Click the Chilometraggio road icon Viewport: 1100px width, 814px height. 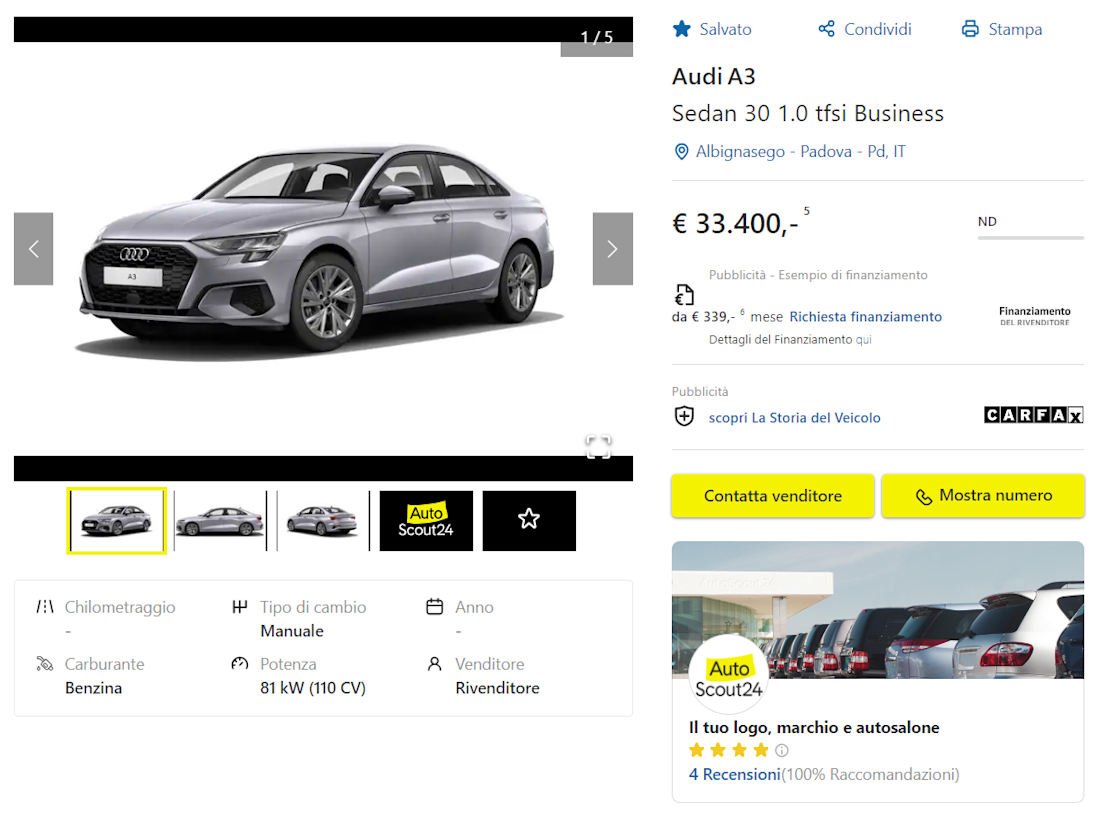pos(45,606)
